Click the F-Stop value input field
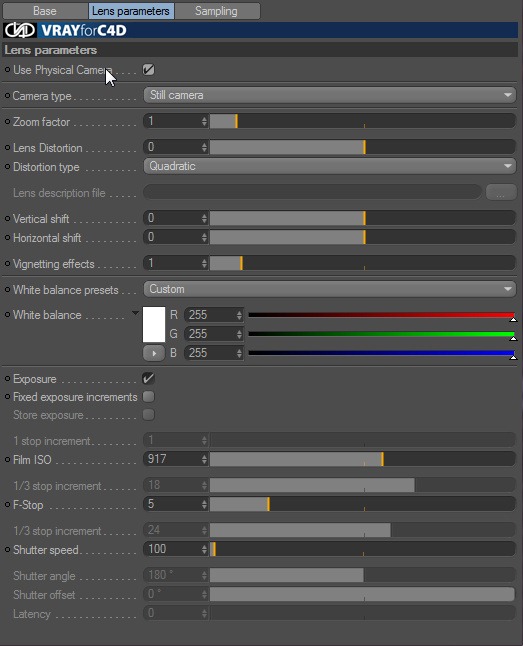Image resolution: width=523 pixels, height=646 pixels. (172, 504)
